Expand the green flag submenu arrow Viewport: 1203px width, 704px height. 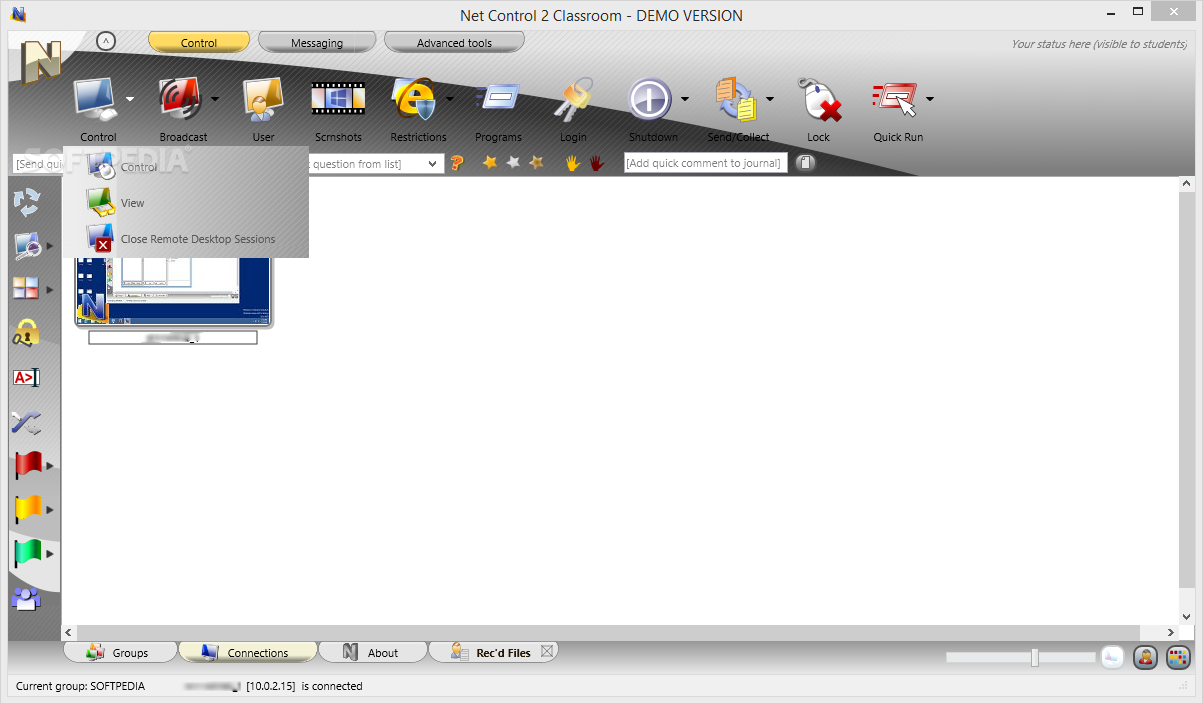[49, 553]
